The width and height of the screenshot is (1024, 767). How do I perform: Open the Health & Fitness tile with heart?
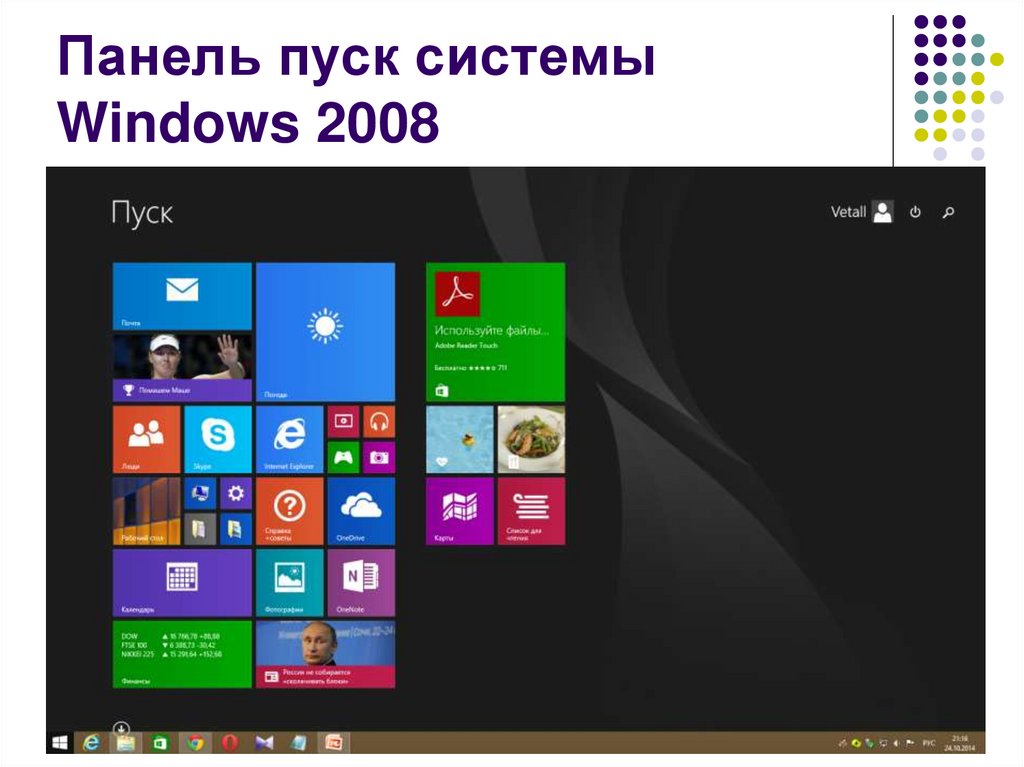(x=460, y=439)
